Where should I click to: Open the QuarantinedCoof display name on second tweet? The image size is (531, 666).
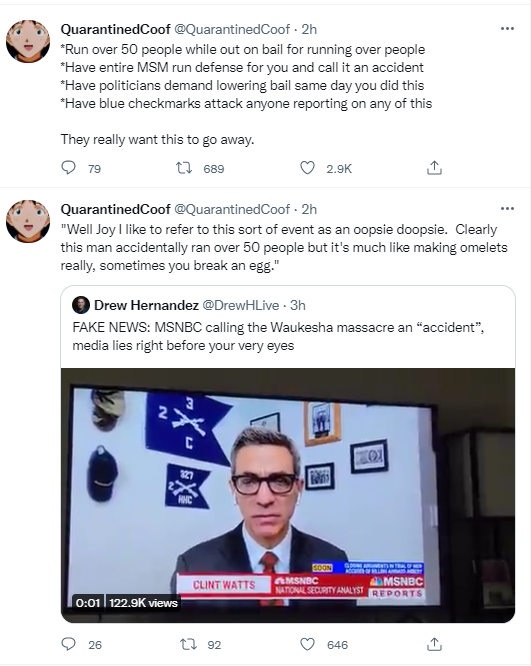point(116,209)
